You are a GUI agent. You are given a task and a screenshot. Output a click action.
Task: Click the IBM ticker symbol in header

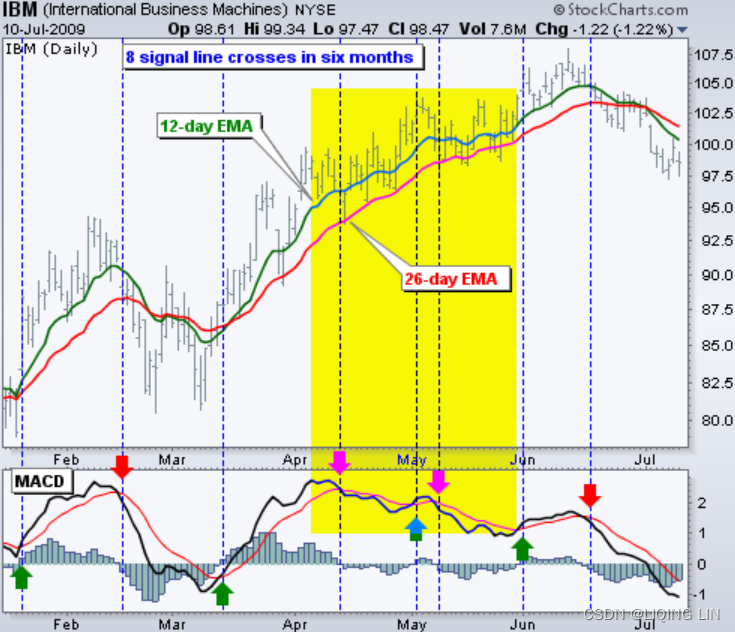click(x=20, y=9)
